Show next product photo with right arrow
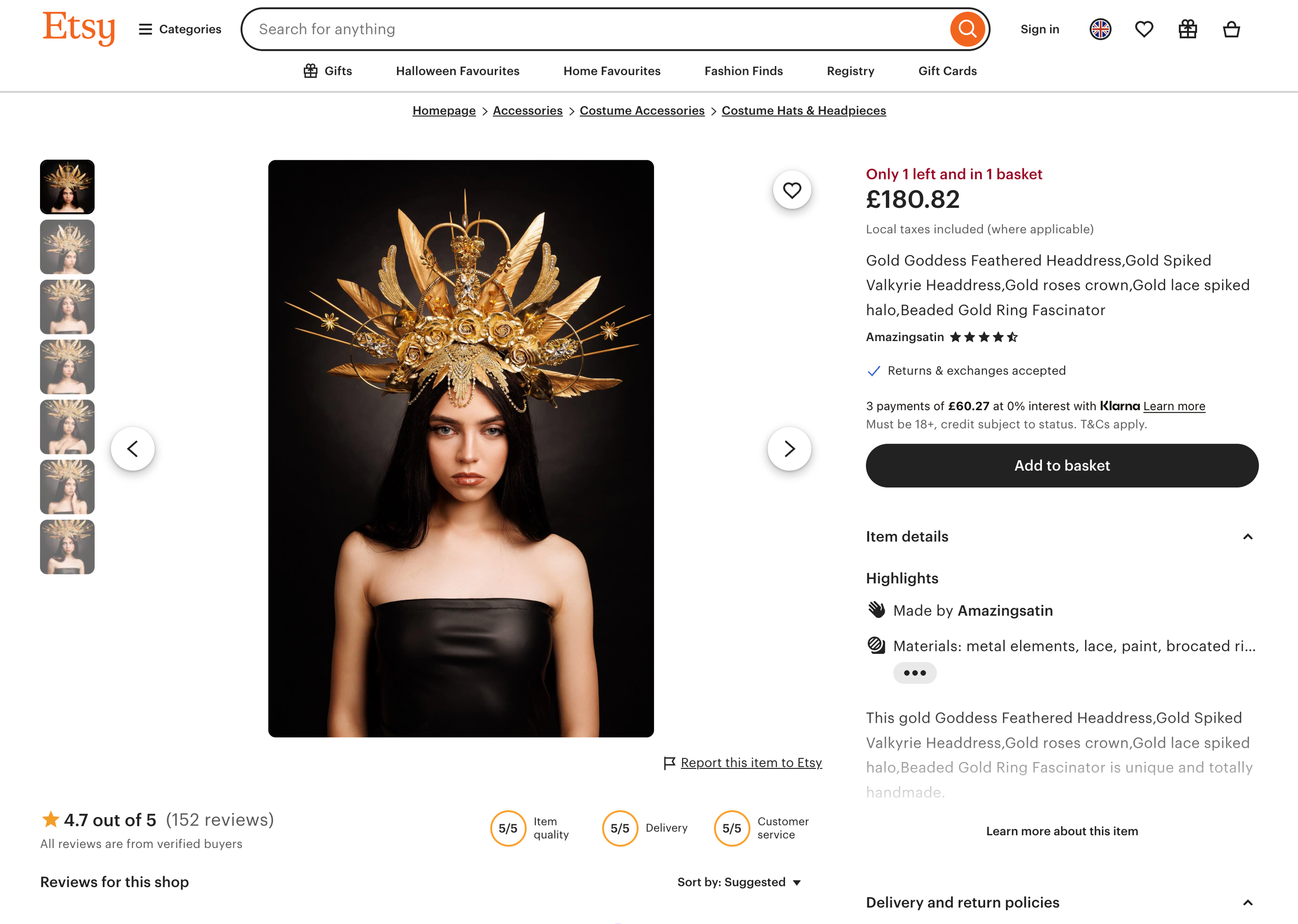The height and width of the screenshot is (924, 1298). click(789, 449)
